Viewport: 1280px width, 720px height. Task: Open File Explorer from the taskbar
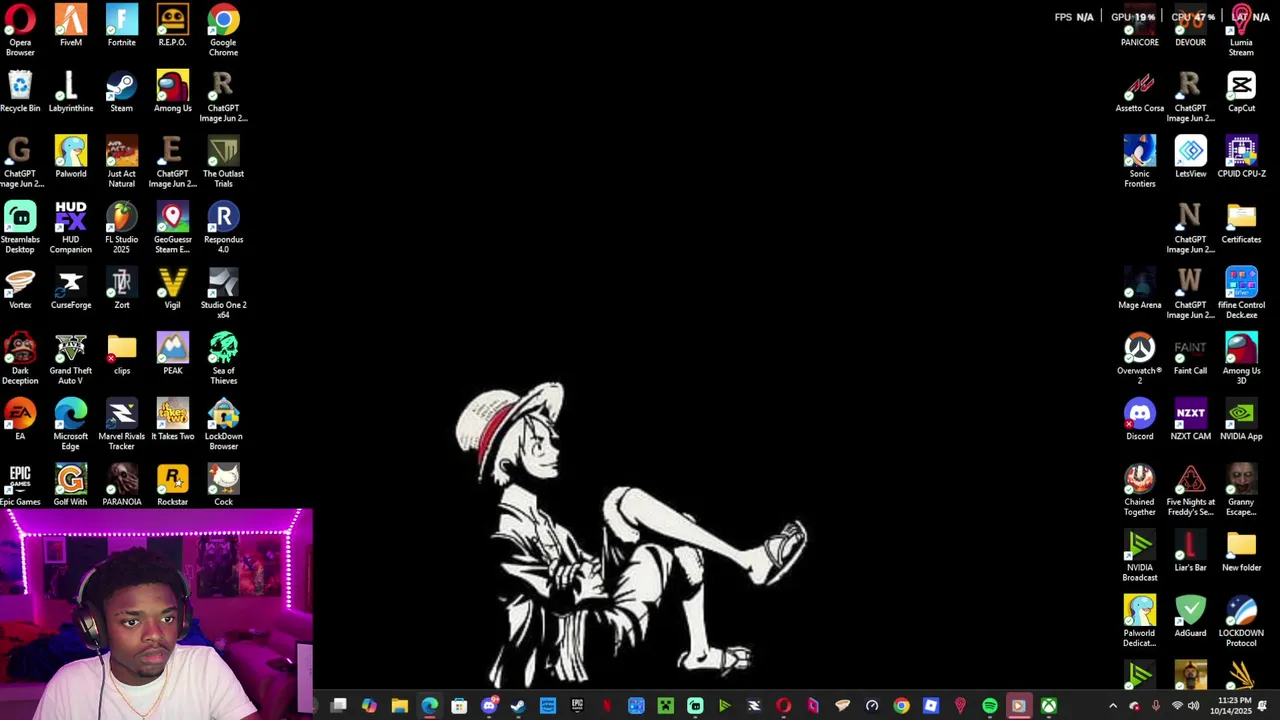tap(399, 706)
